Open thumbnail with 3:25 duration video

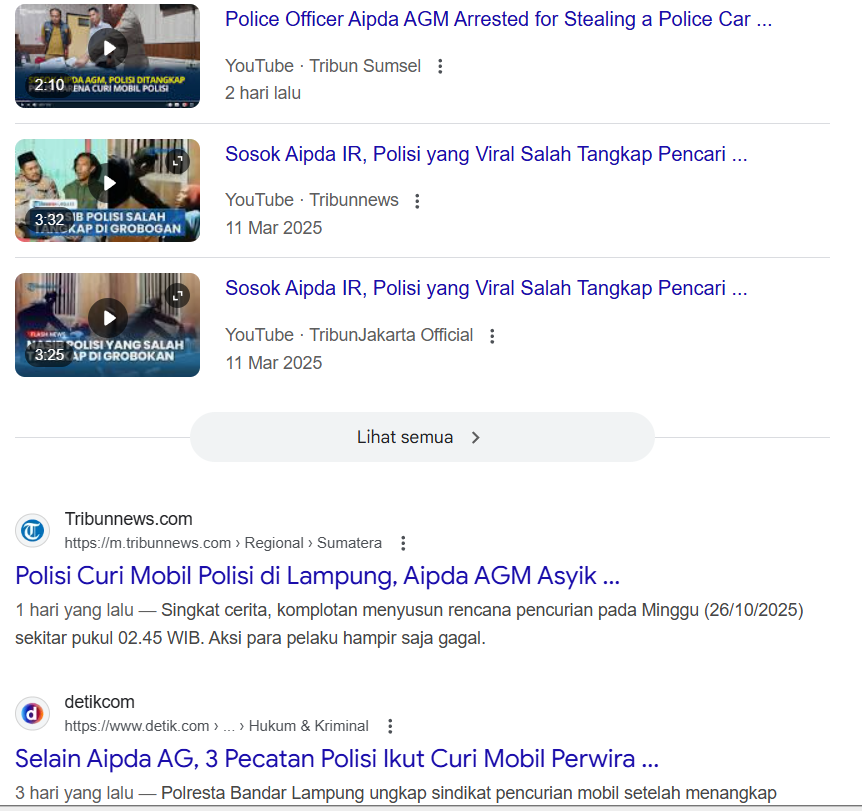[107, 325]
